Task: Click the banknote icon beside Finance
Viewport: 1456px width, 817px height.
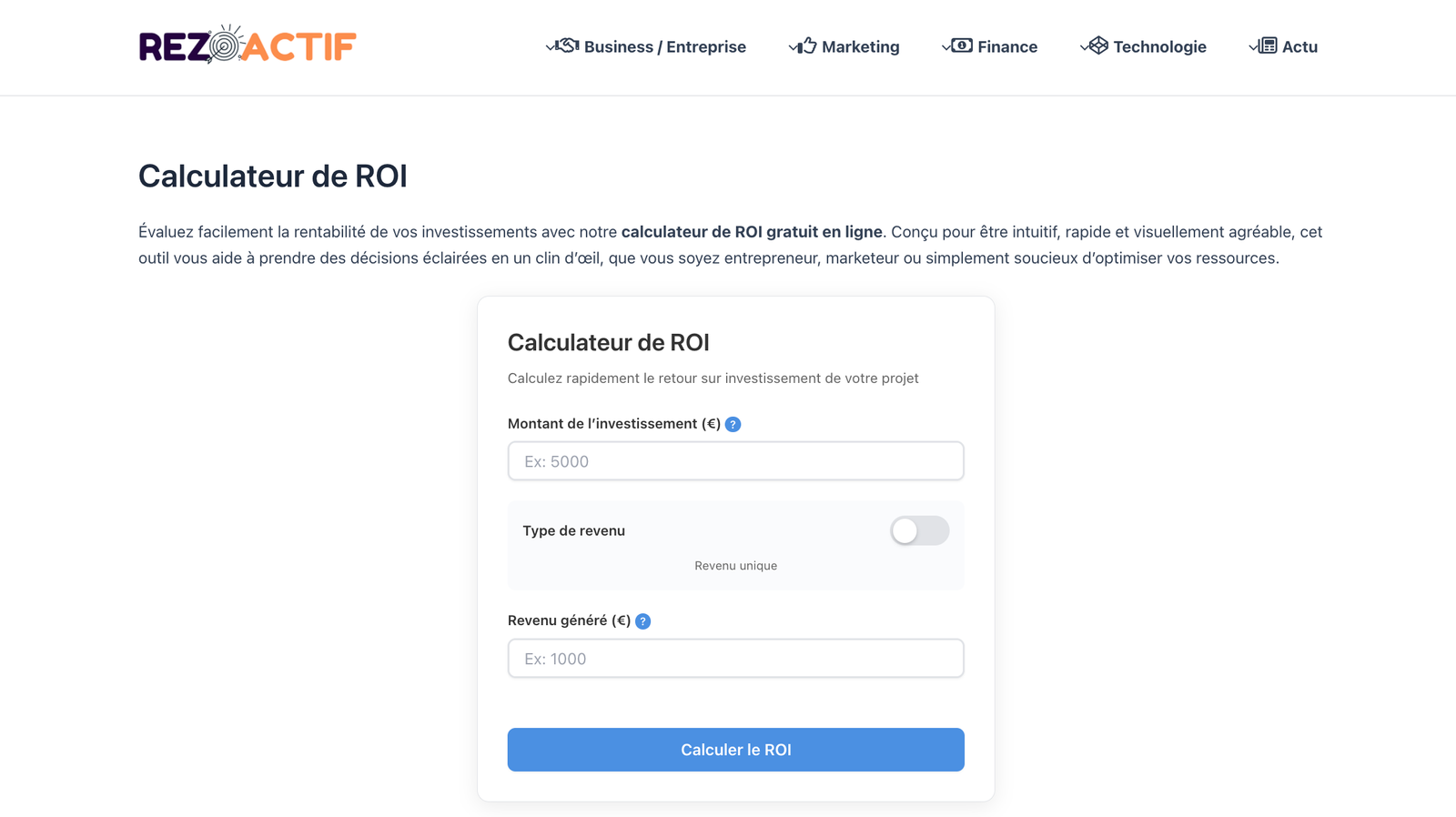Action: 960,45
